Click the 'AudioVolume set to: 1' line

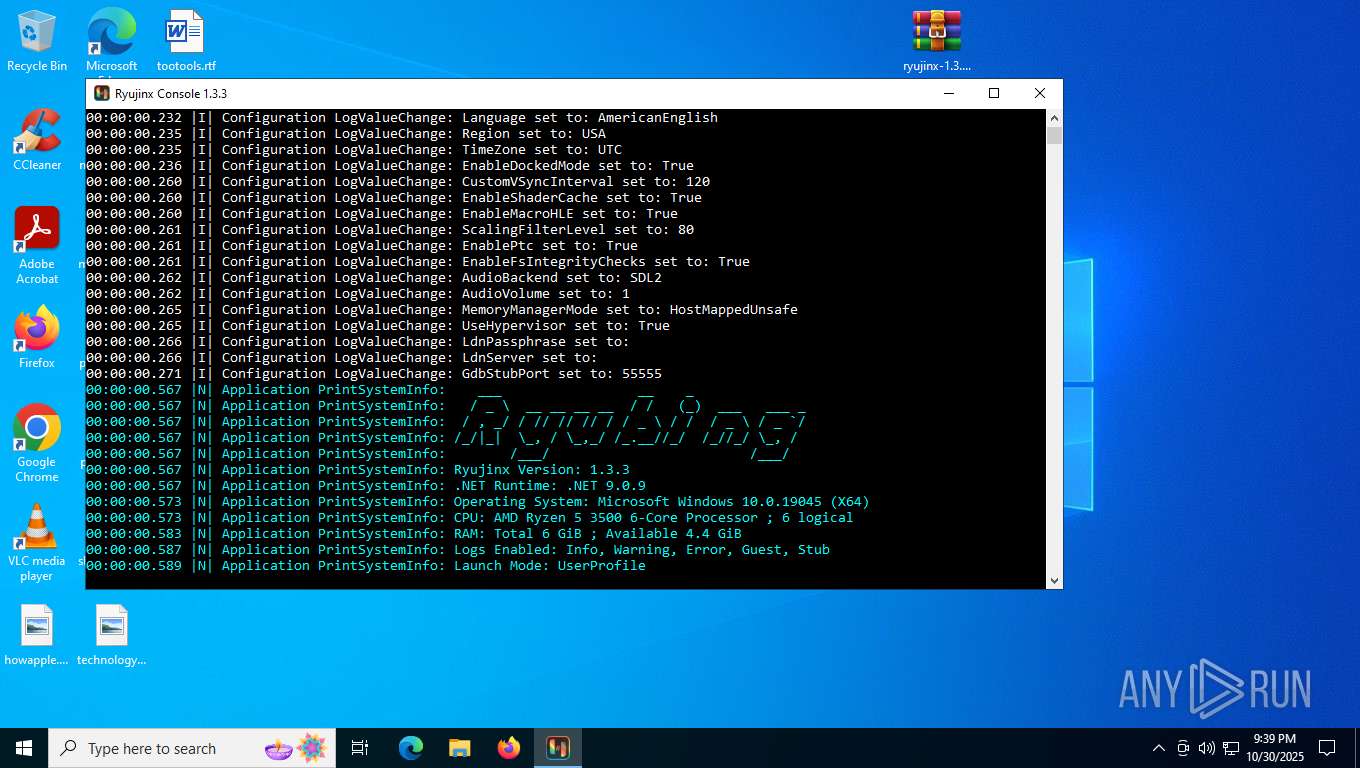click(x=358, y=294)
